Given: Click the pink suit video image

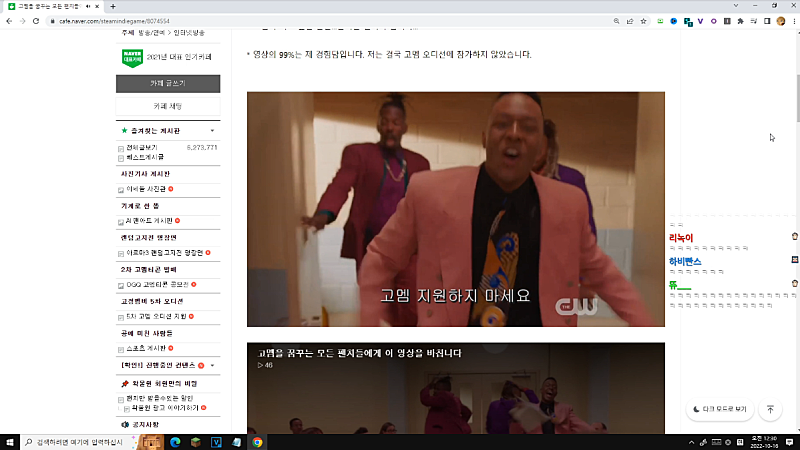Looking at the screenshot, I should click(x=456, y=209).
